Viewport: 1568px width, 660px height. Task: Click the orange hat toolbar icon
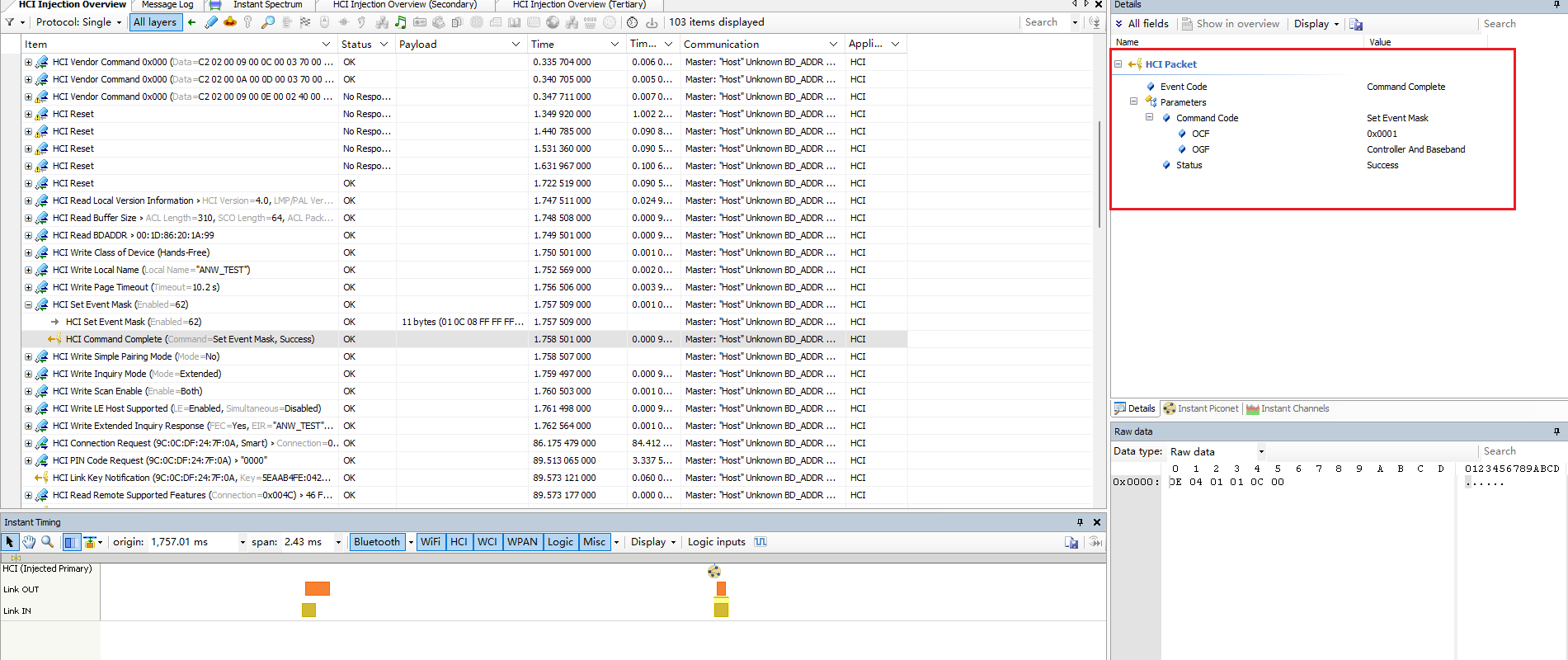click(x=230, y=22)
